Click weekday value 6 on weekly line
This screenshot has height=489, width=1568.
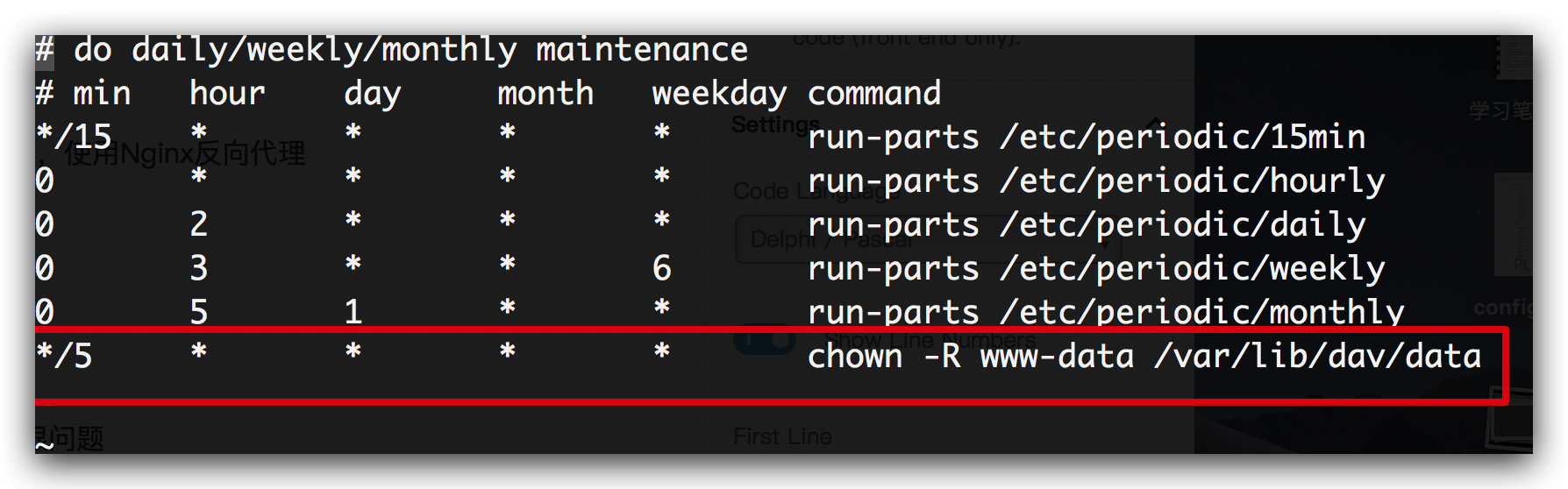pos(662,268)
